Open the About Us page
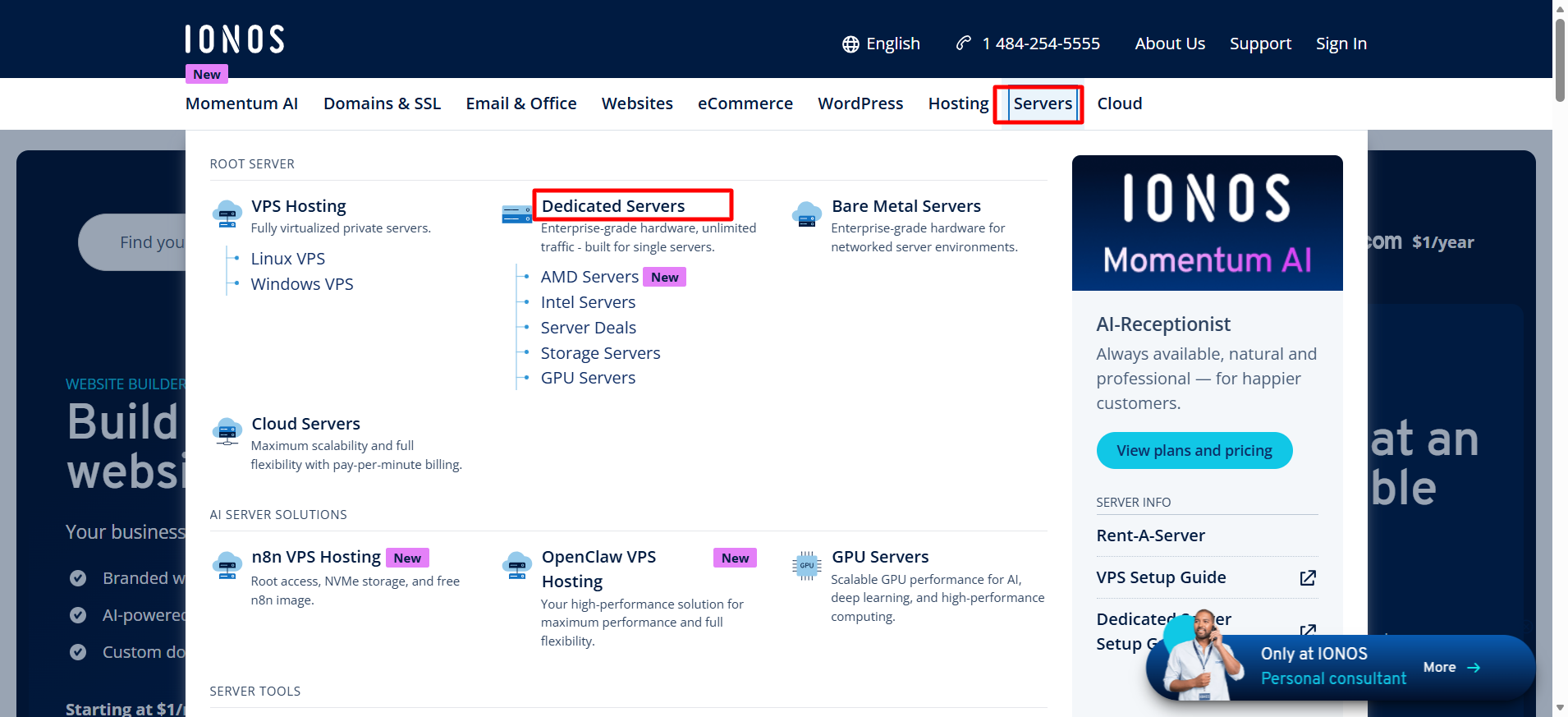1568x717 pixels. [x=1170, y=44]
